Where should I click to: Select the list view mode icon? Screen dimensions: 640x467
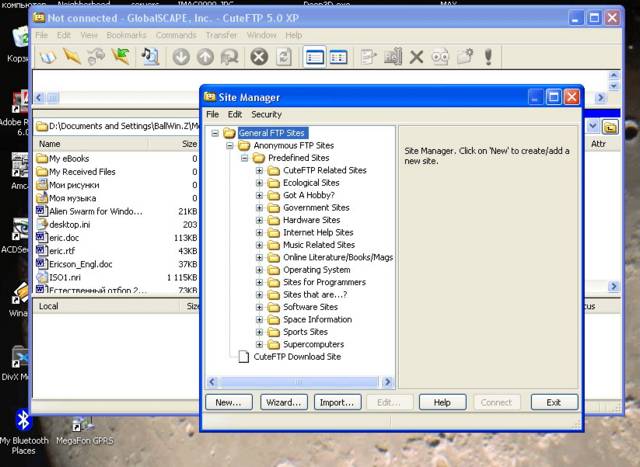coord(315,57)
